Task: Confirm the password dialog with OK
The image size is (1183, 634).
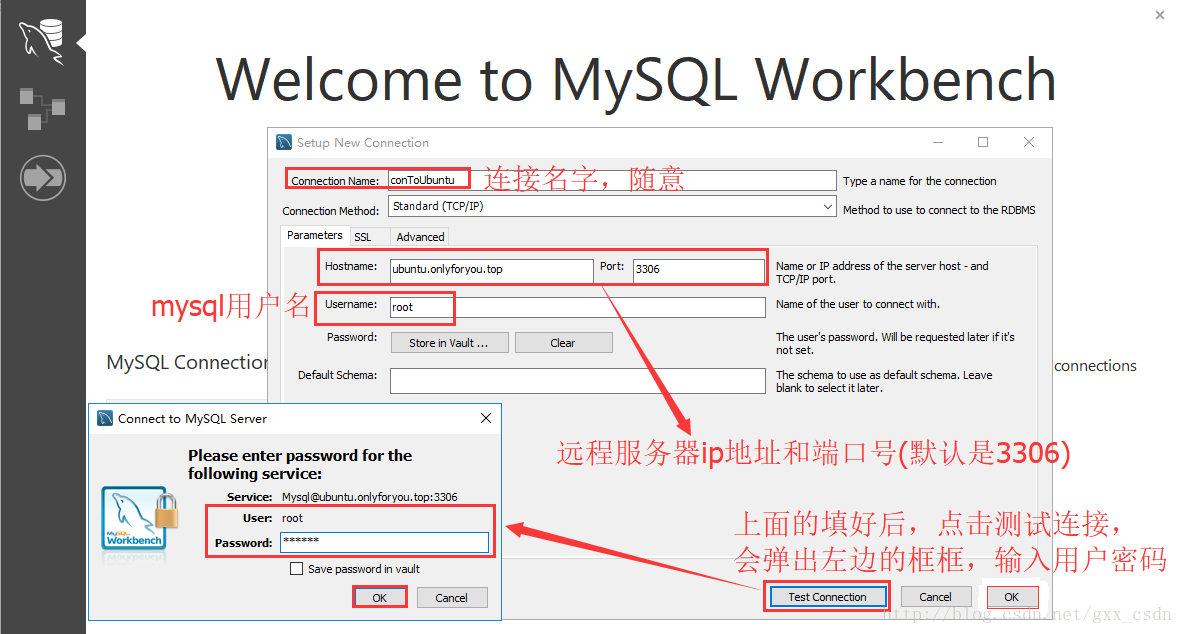Action: 379,598
